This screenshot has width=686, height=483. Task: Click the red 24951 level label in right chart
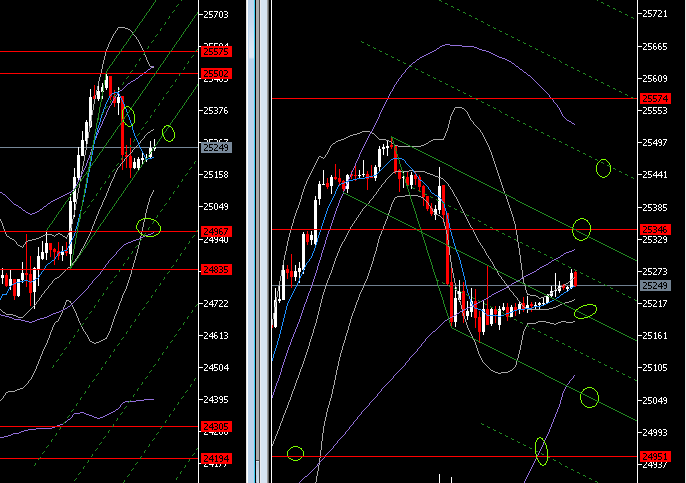click(655, 456)
